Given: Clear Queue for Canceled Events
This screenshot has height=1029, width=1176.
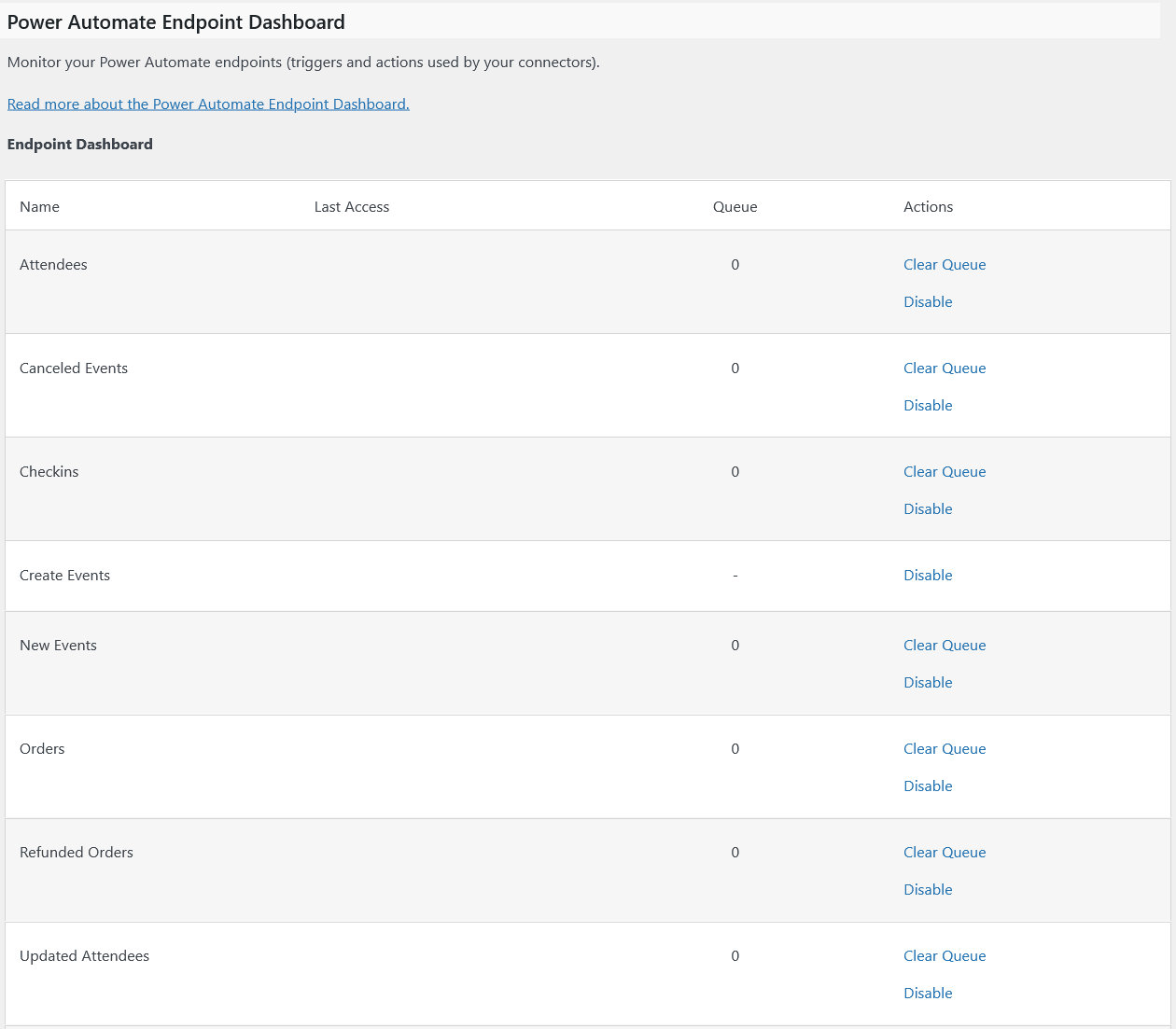Looking at the screenshot, I should pyautogui.click(x=944, y=368).
